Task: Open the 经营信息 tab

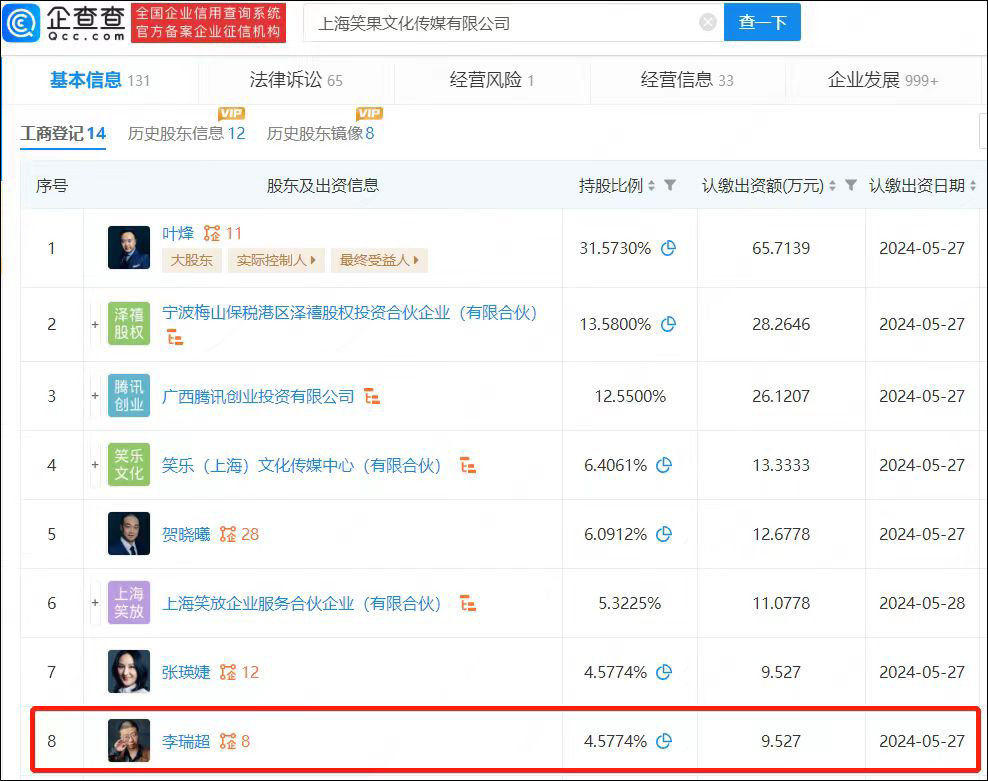Action: click(x=687, y=80)
